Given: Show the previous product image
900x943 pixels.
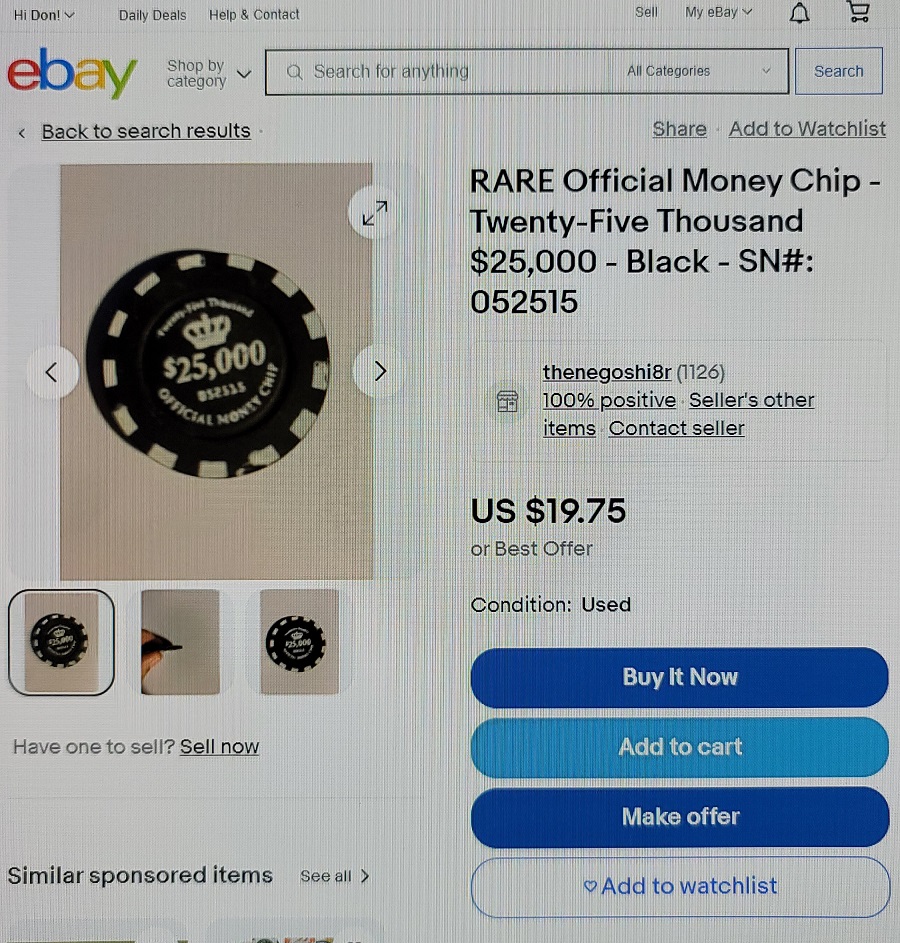Looking at the screenshot, I should coord(52,372).
